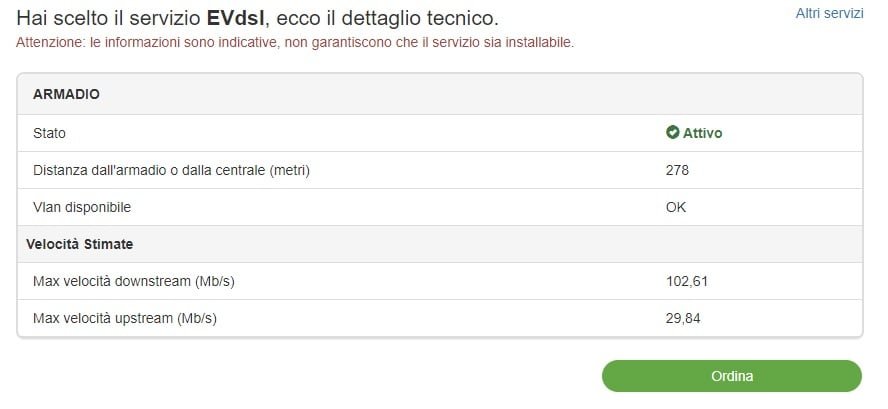Screen dimensions: 888x409
Task: Select the 29,84 upstream speed value
Action: (682, 318)
